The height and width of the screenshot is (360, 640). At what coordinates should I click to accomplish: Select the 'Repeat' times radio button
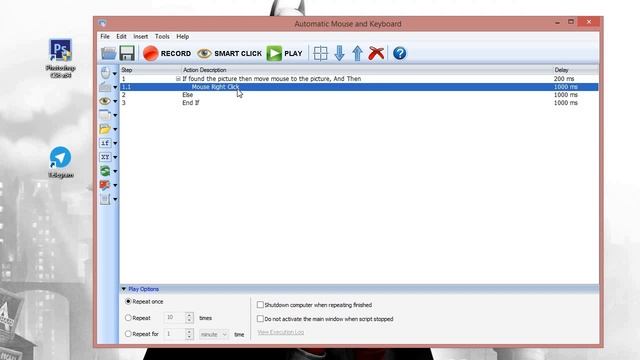(128, 318)
